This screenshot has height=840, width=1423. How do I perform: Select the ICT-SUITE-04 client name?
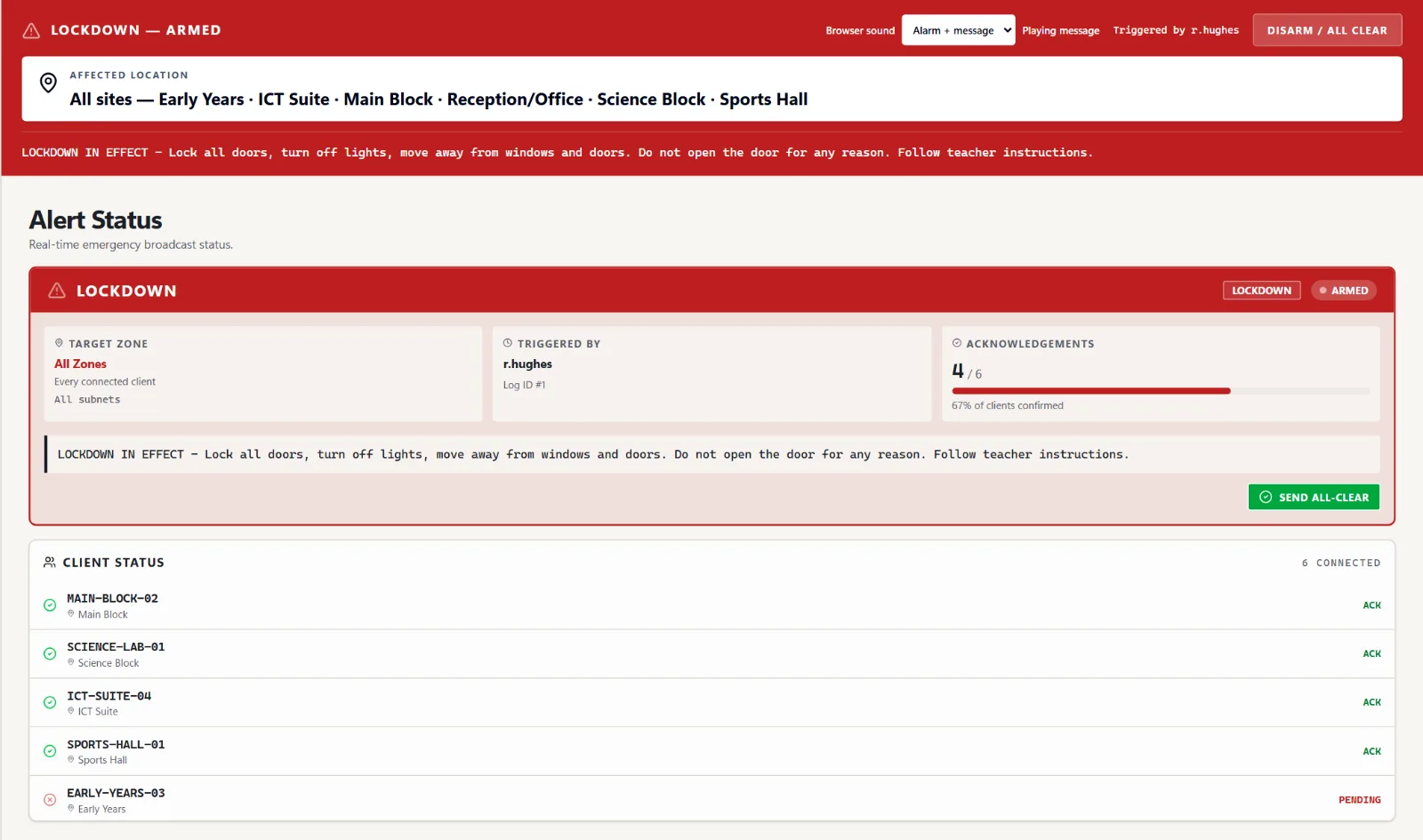coord(109,696)
